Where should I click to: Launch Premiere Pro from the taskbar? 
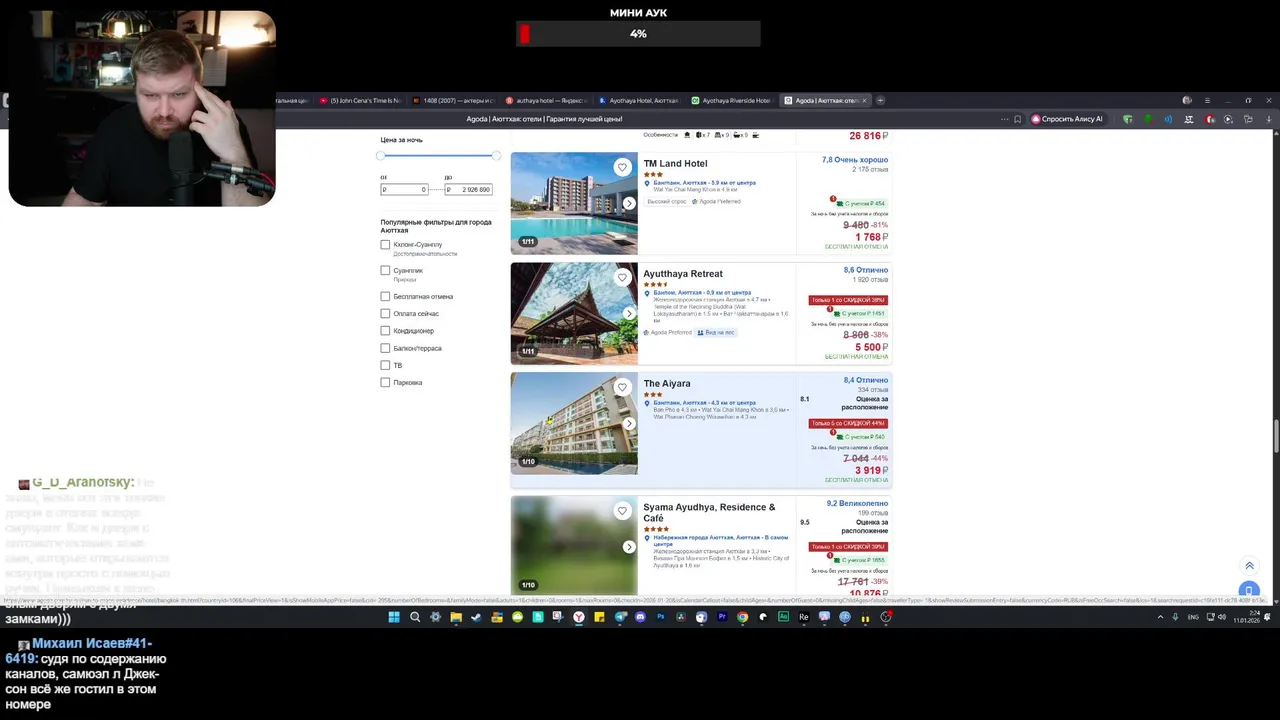tap(722, 617)
